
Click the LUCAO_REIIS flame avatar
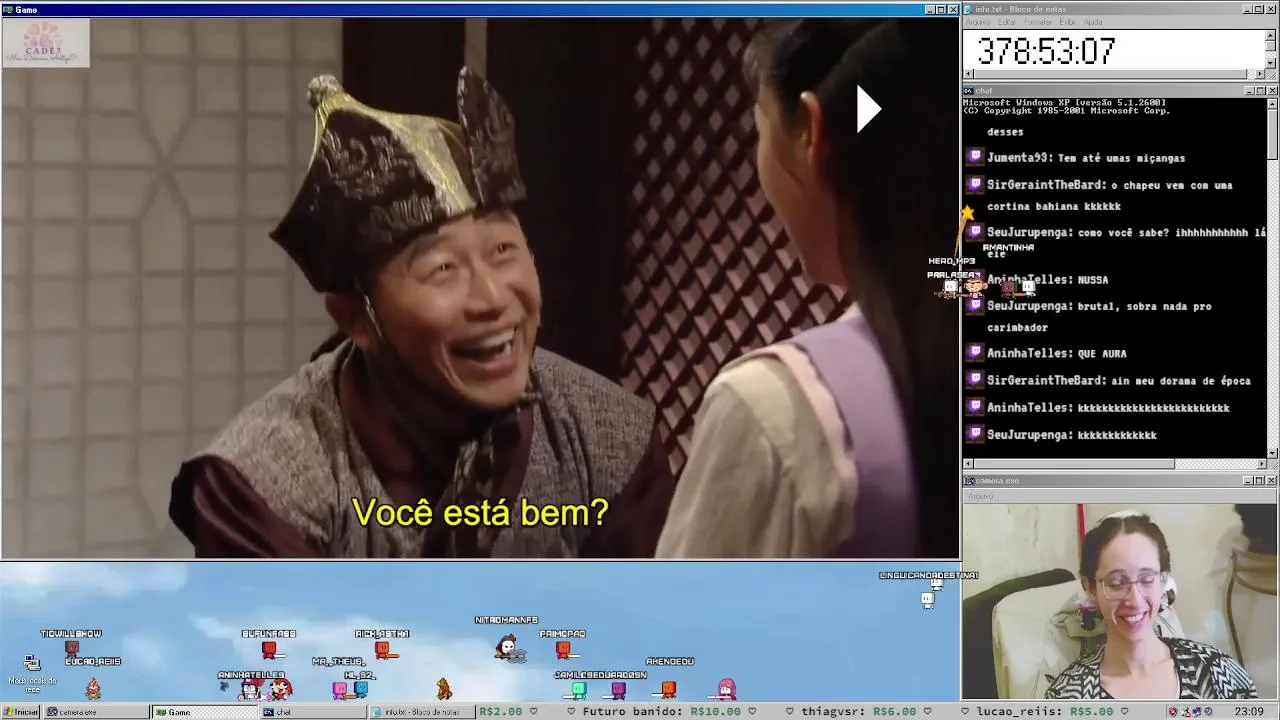click(x=93, y=688)
